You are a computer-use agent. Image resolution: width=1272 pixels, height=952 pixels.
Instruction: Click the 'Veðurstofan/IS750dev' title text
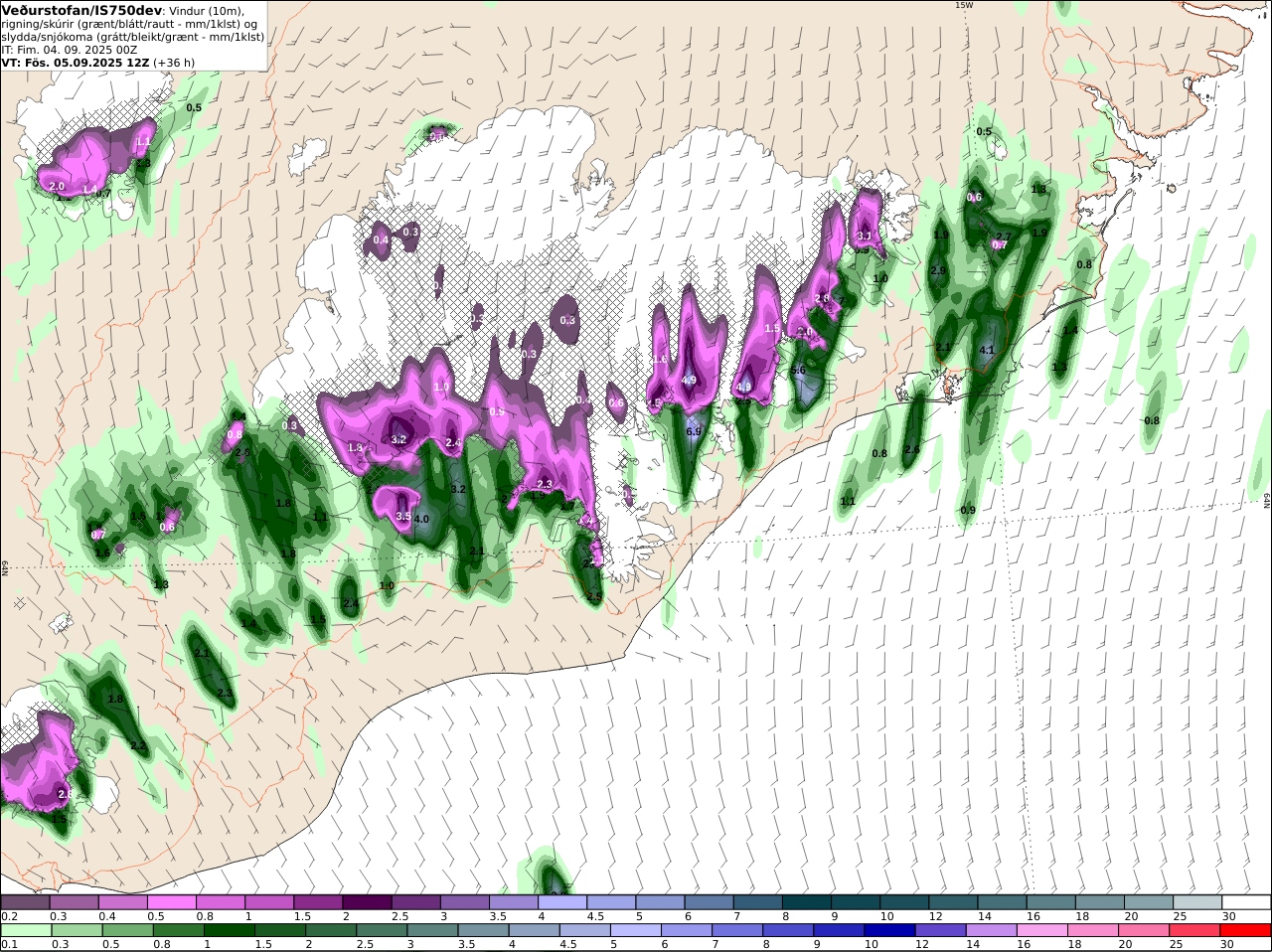click(80, 10)
